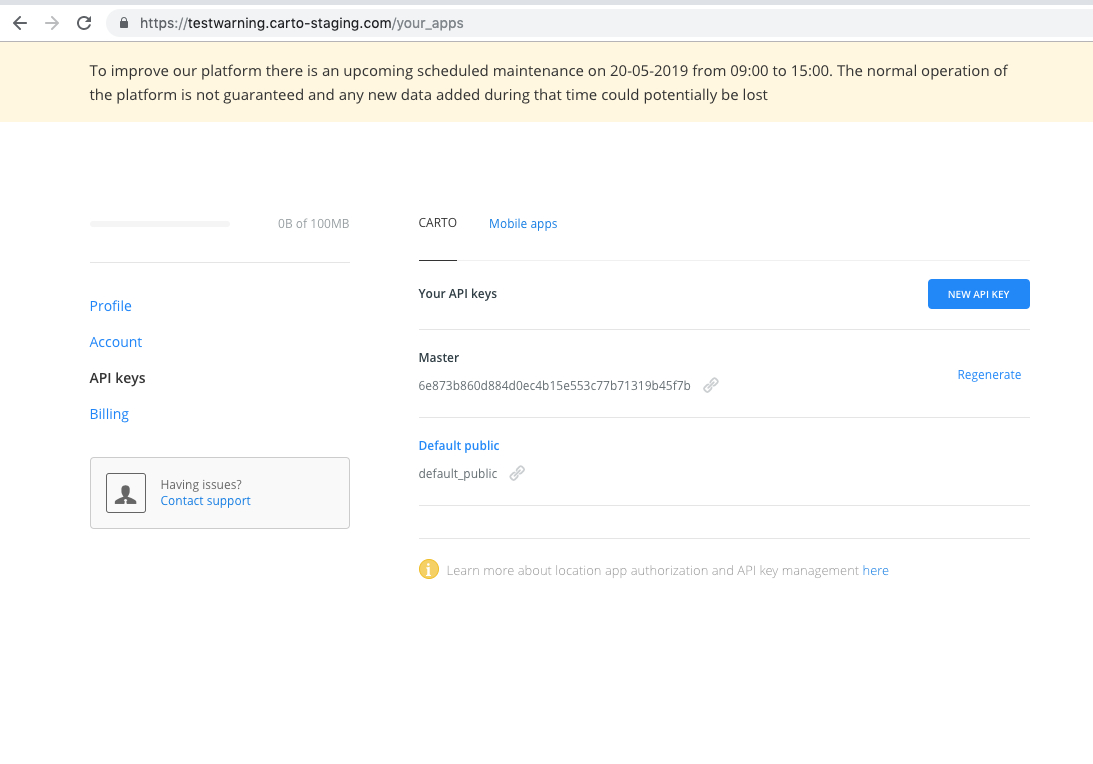Go back with the browser back arrow
Viewport: 1093px width, 764px height.
pos(20,23)
